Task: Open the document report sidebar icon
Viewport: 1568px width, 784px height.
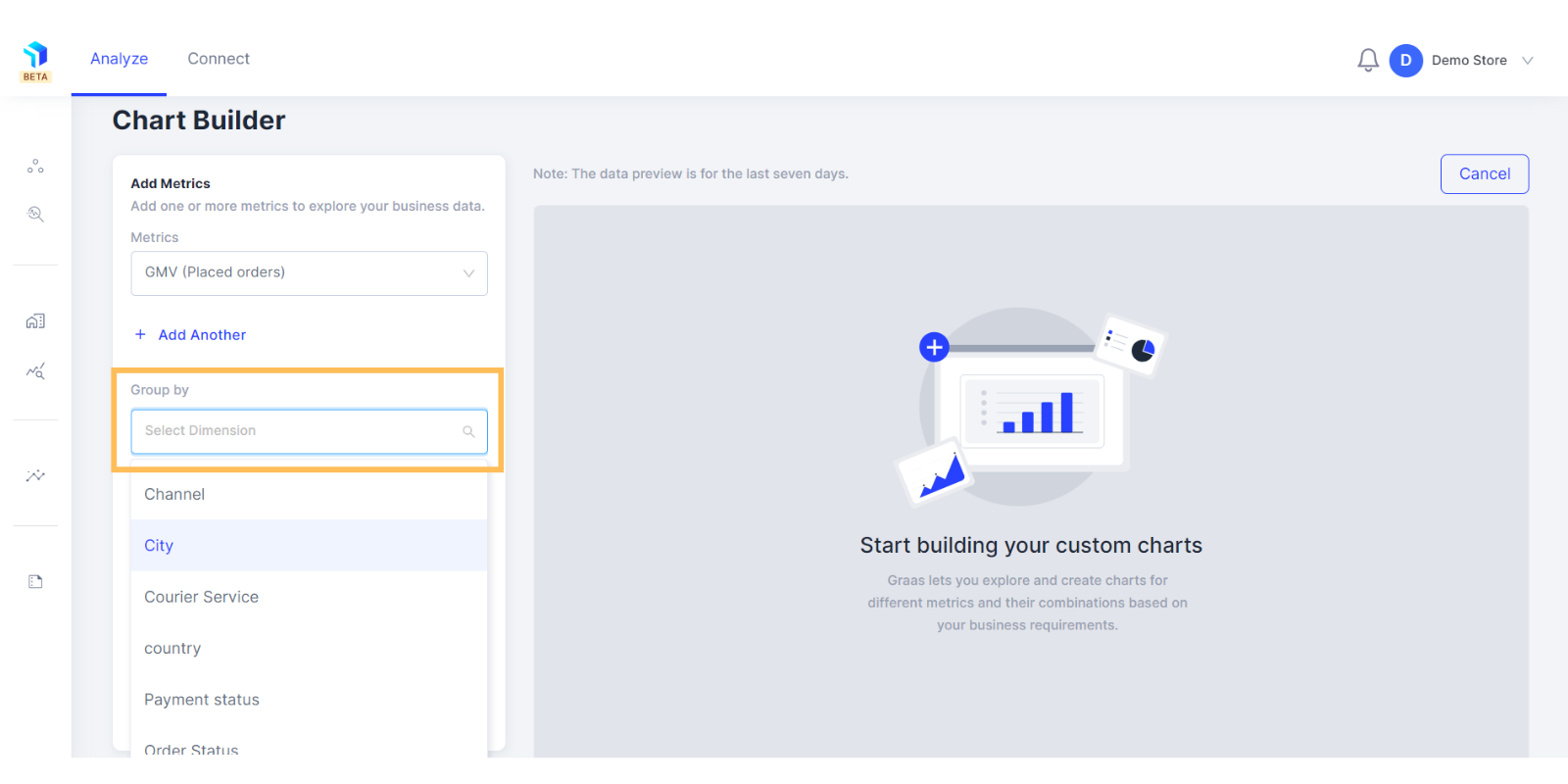Action: click(35, 581)
